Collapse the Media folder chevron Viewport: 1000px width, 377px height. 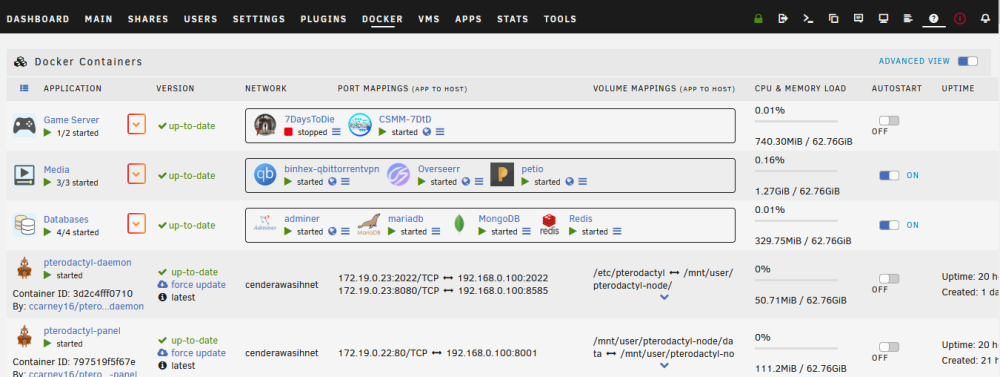[136, 174]
